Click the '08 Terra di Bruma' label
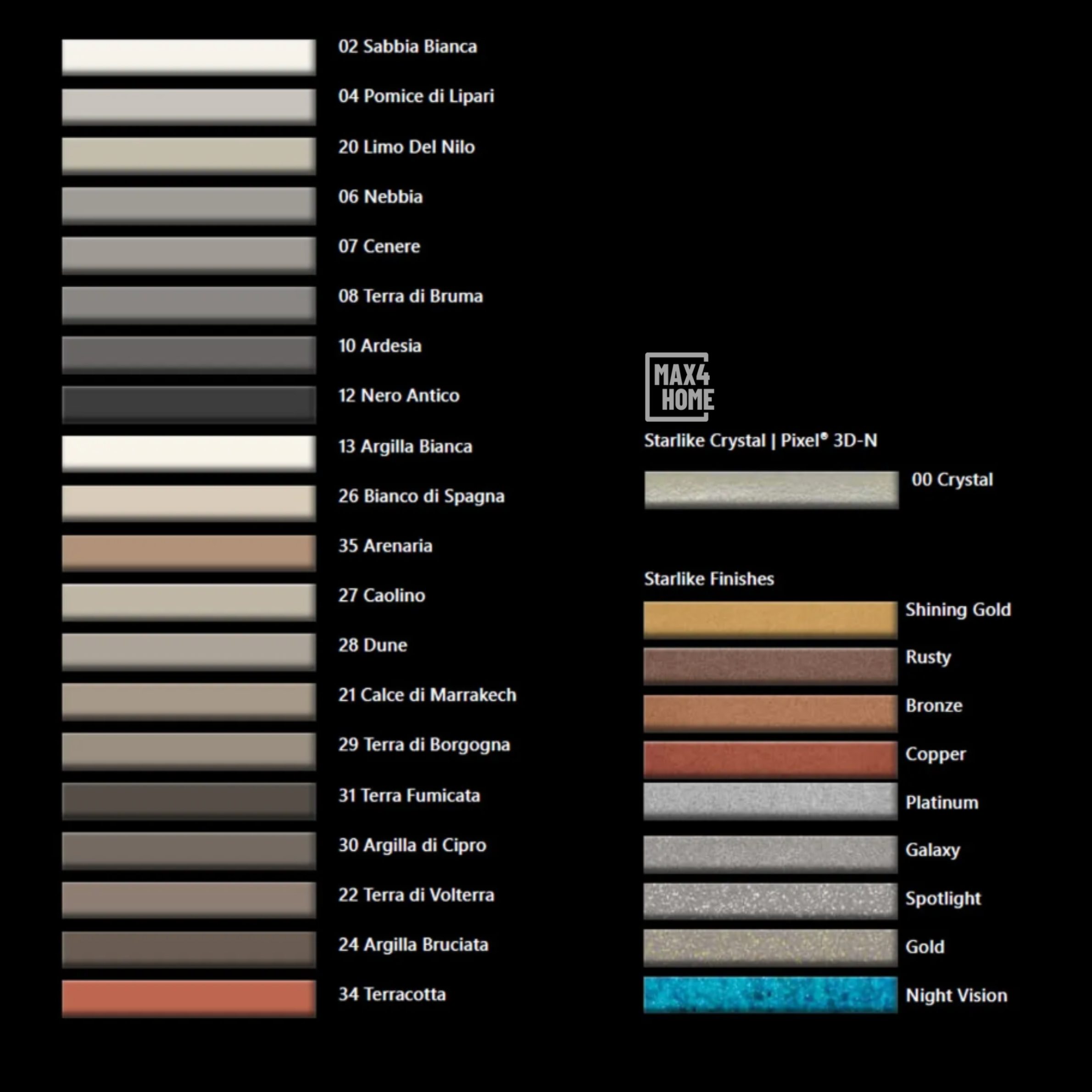This screenshot has width=1092, height=1092. (410, 296)
